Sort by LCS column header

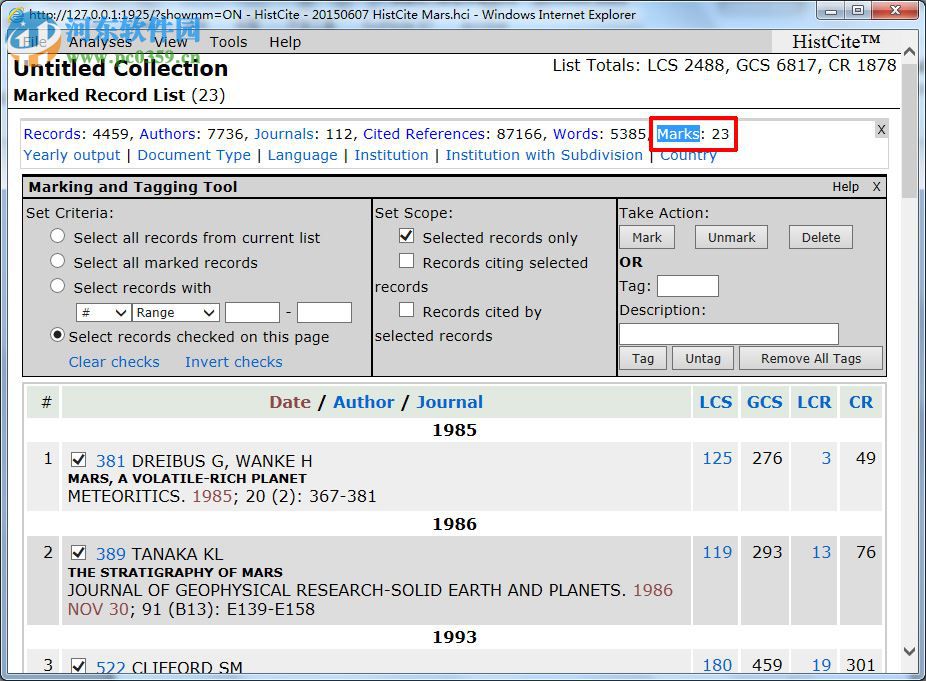[716, 402]
